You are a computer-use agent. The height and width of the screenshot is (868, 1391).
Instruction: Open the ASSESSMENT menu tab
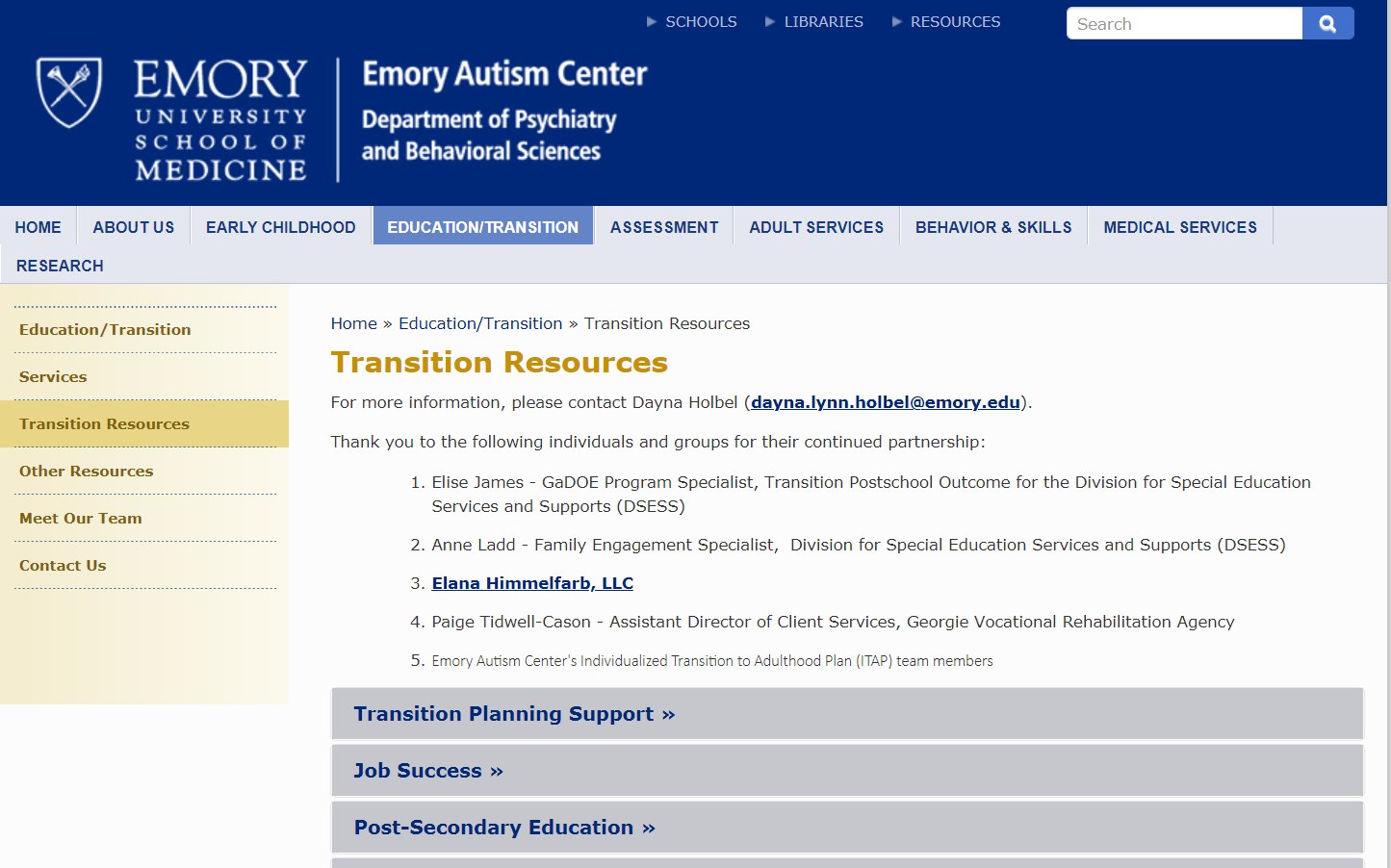coord(664,227)
